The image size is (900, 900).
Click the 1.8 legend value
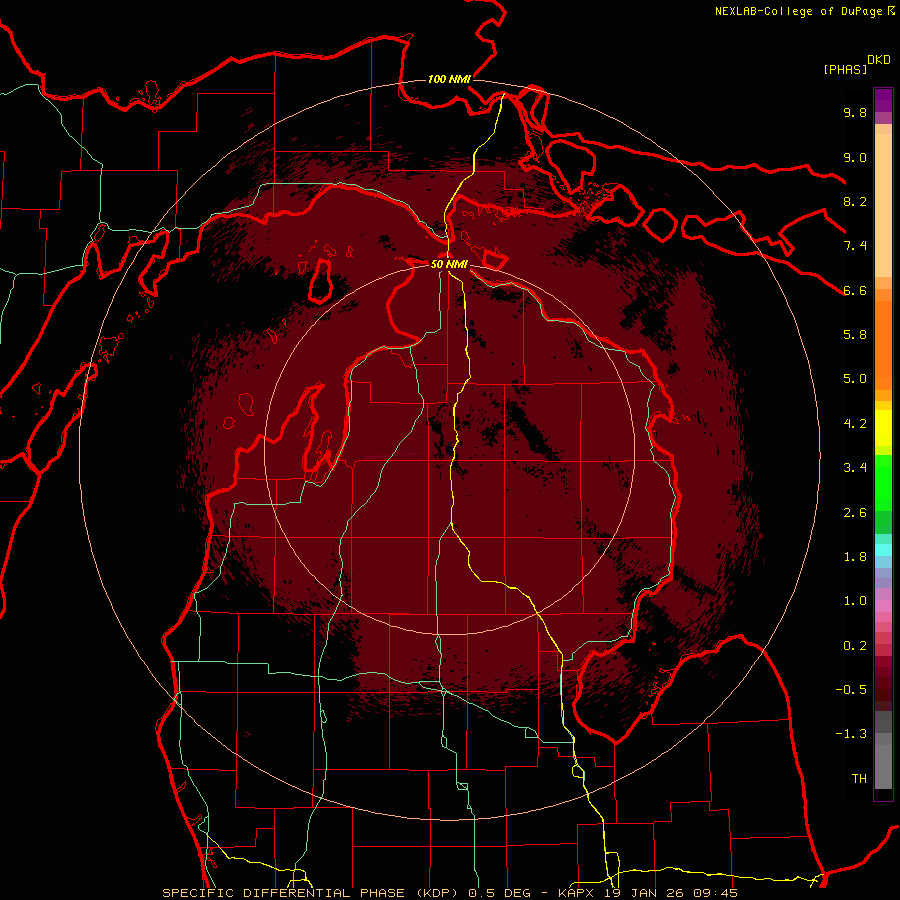pyautogui.click(x=855, y=557)
